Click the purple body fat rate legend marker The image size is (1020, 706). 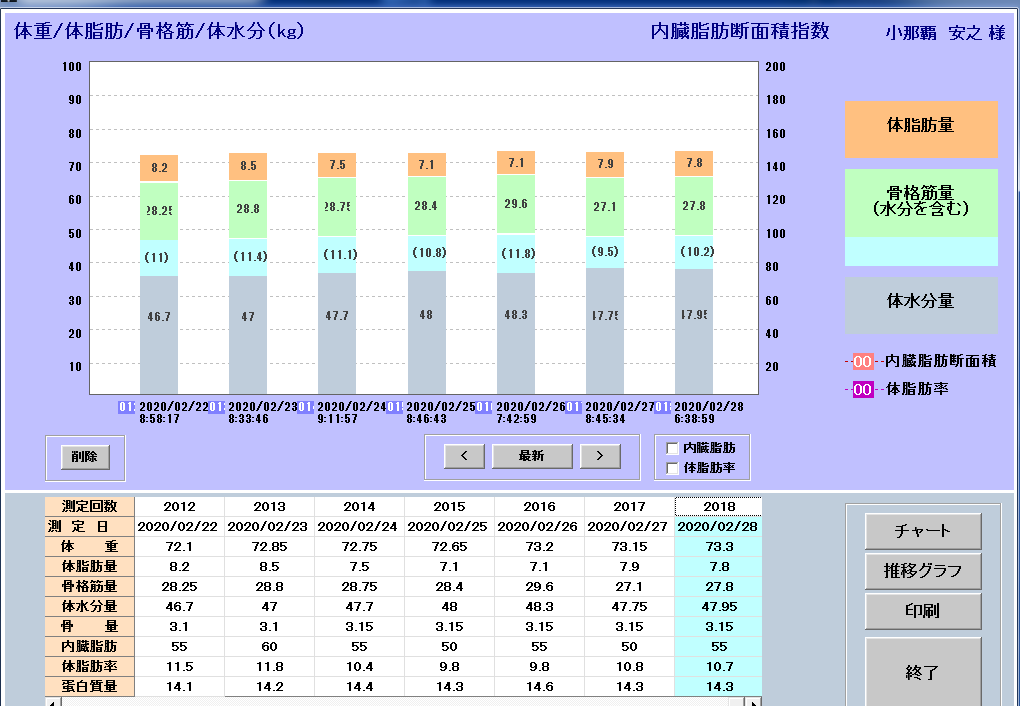(x=863, y=389)
